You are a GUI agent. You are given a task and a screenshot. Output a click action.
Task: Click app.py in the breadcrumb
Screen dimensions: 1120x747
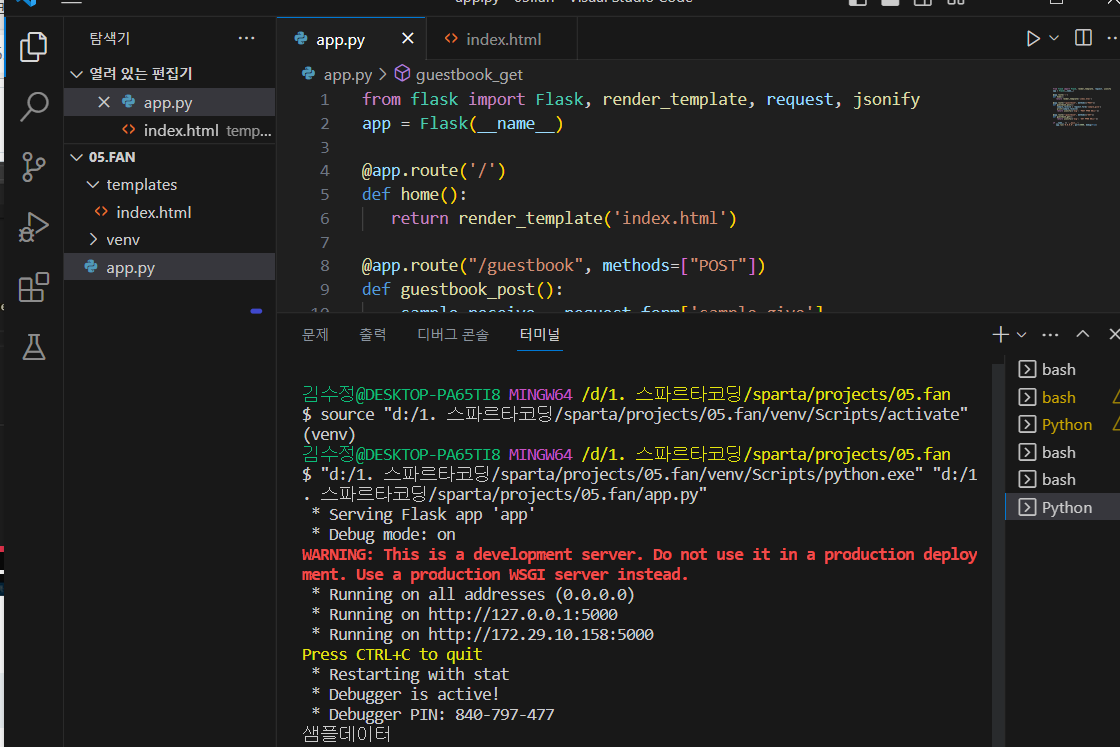point(347,74)
